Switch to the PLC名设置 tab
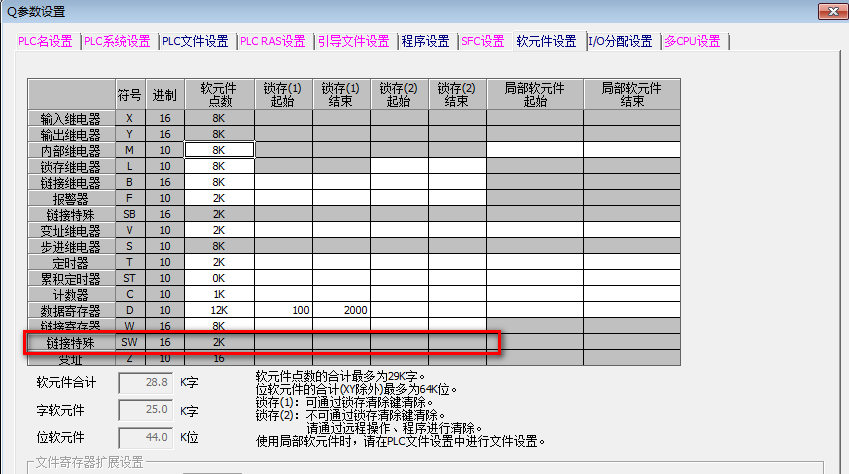Image resolution: width=849 pixels, height=474 pixels. point(46,41)
